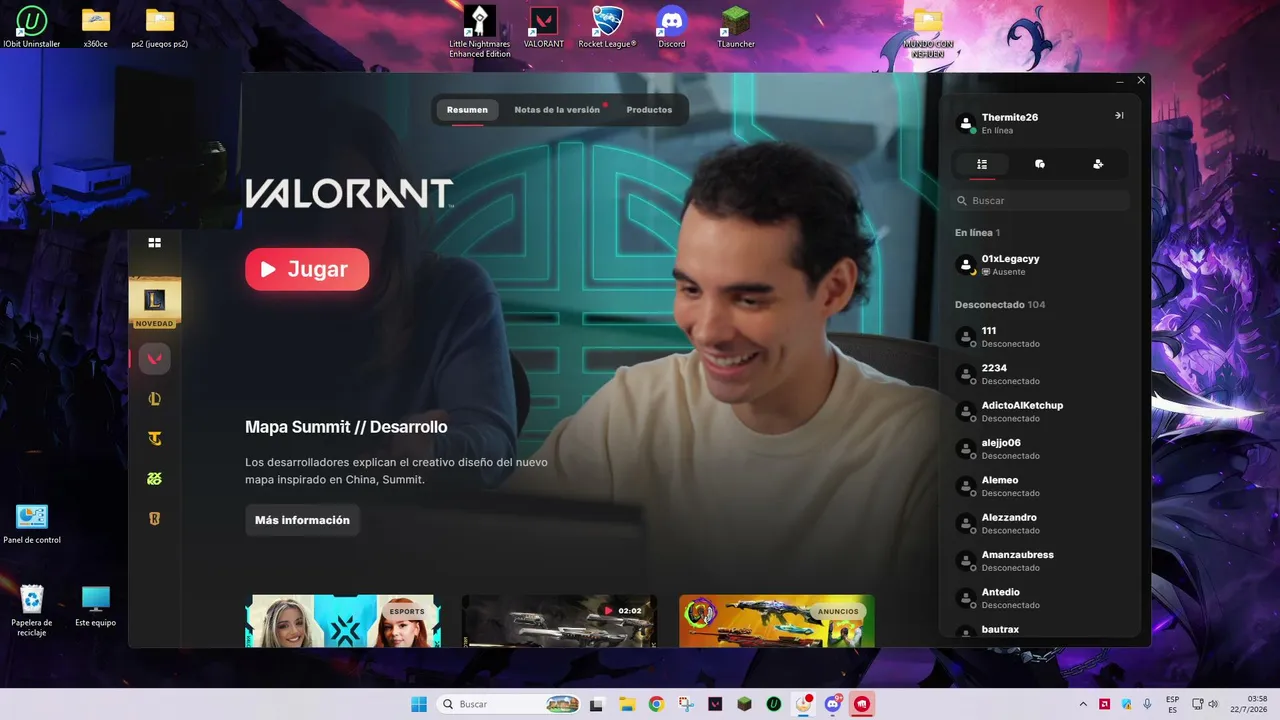Open the Task View taskbar icon
Screen dimensions: 1280x720
pyautogui.click(x=597, y=704)
